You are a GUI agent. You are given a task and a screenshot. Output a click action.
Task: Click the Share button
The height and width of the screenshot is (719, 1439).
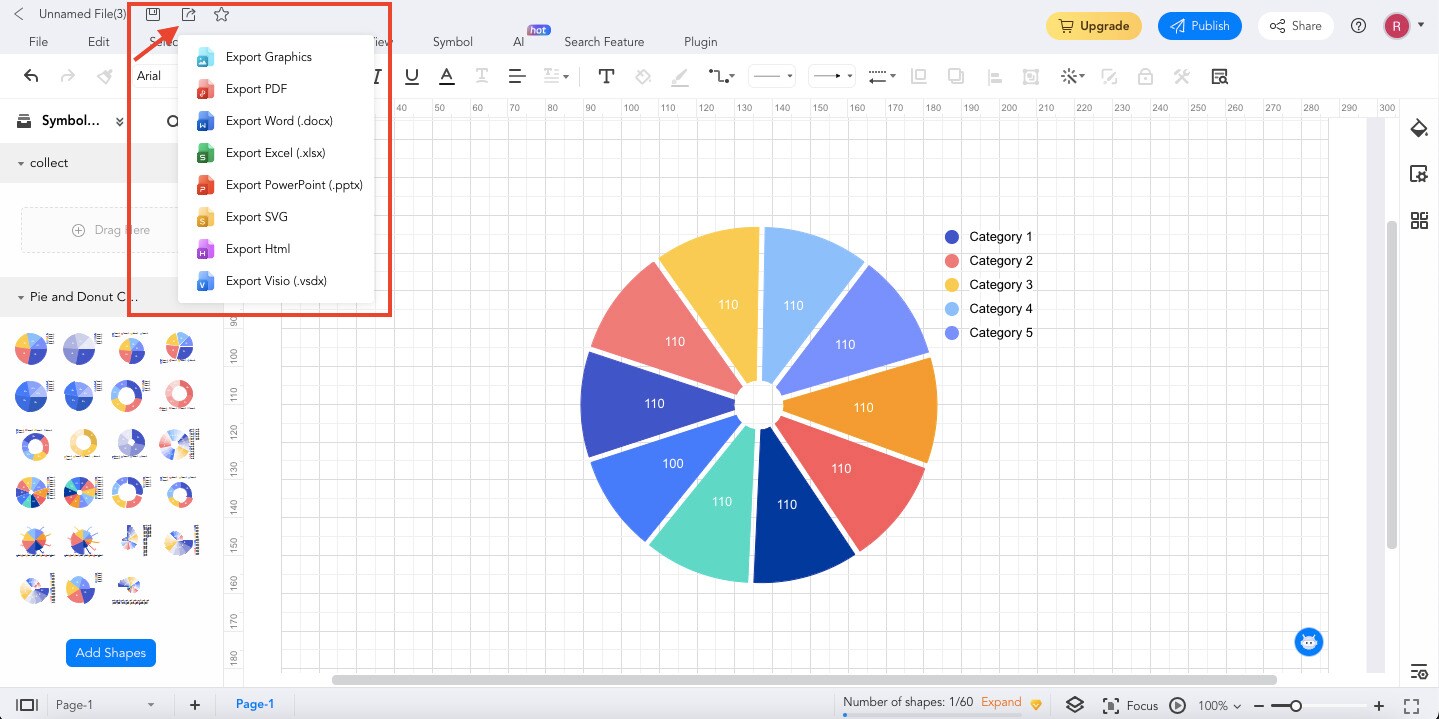(1295, 26)
